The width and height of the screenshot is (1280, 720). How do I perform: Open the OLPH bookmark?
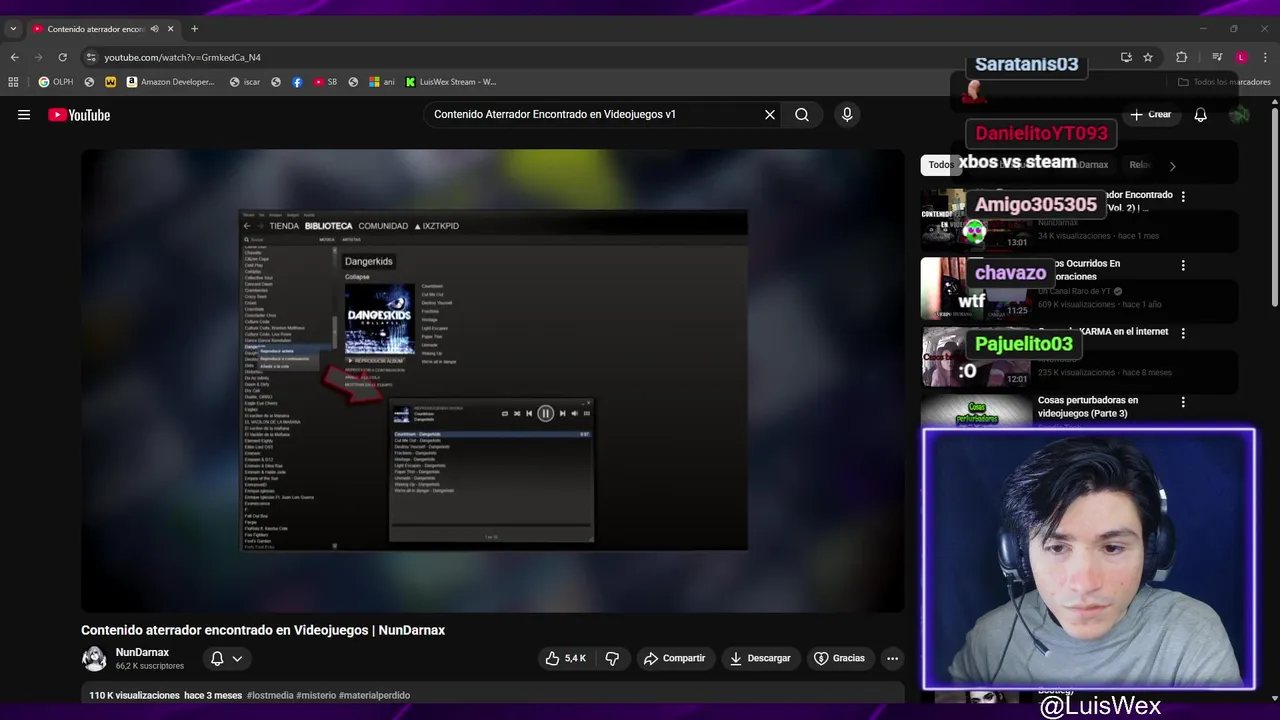tap(56, 82)
